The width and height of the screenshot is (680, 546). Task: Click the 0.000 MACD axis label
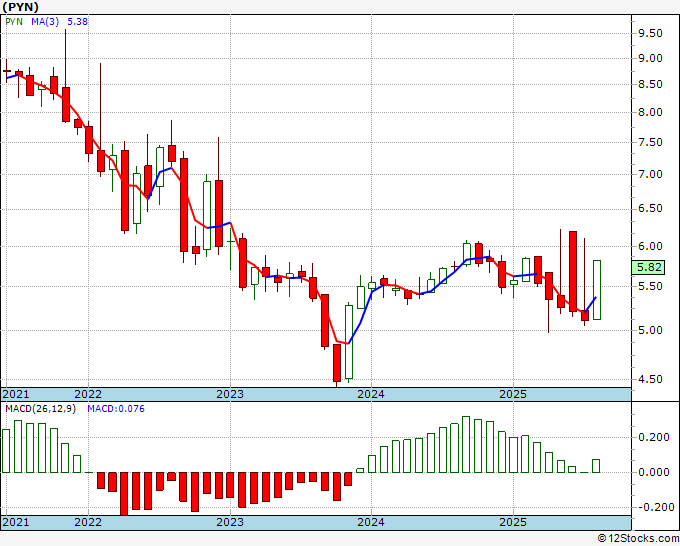tap(654, 472)
